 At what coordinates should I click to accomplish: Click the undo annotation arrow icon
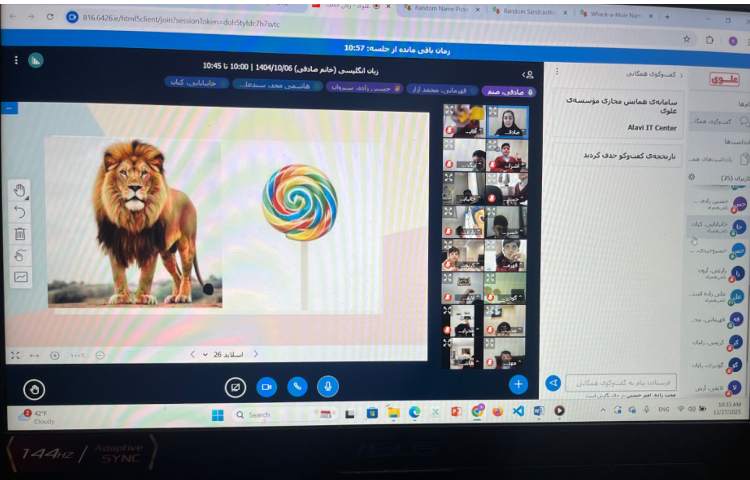coord(20,212)
